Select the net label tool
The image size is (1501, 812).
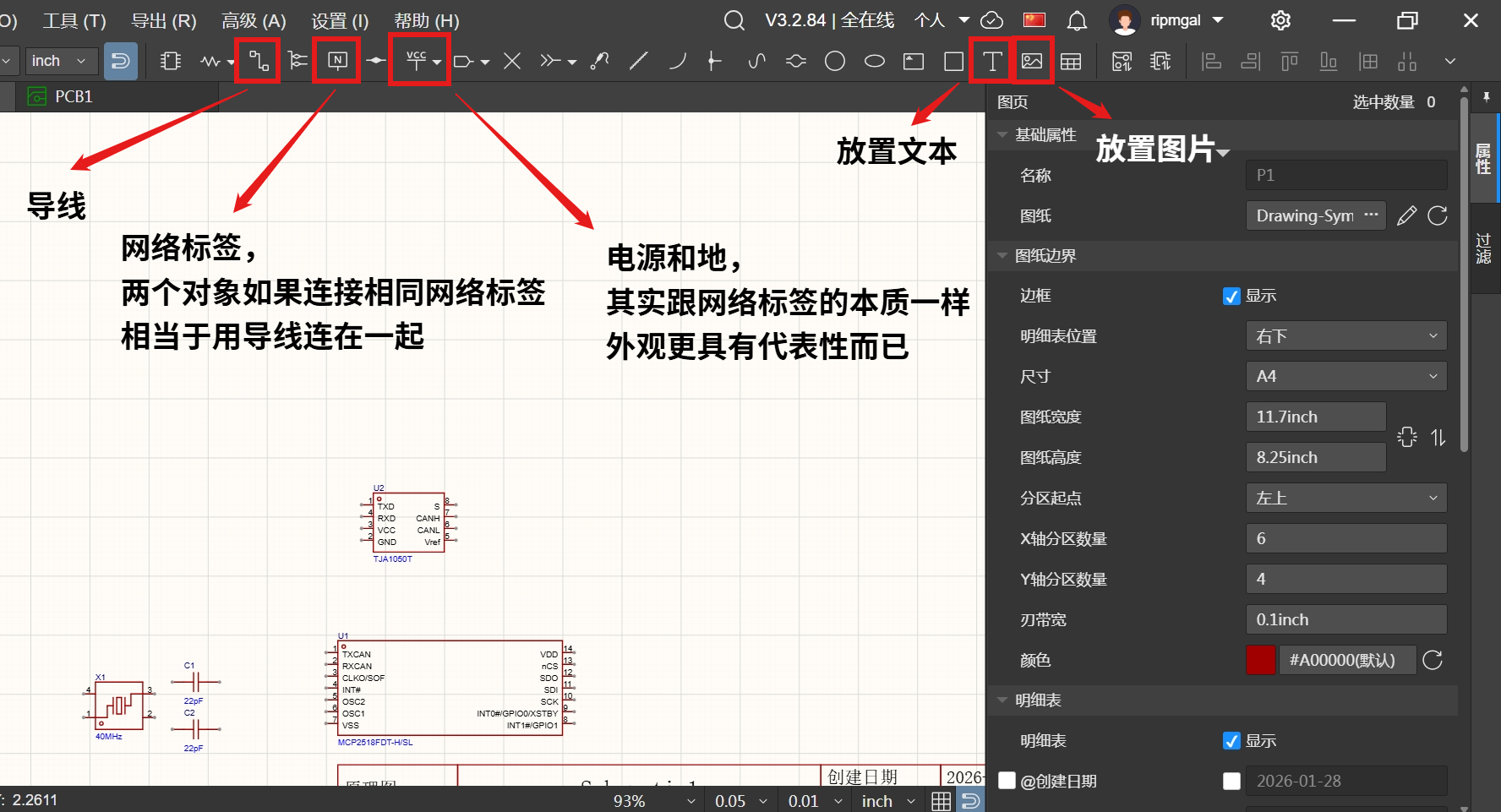(x=337, y=61)
